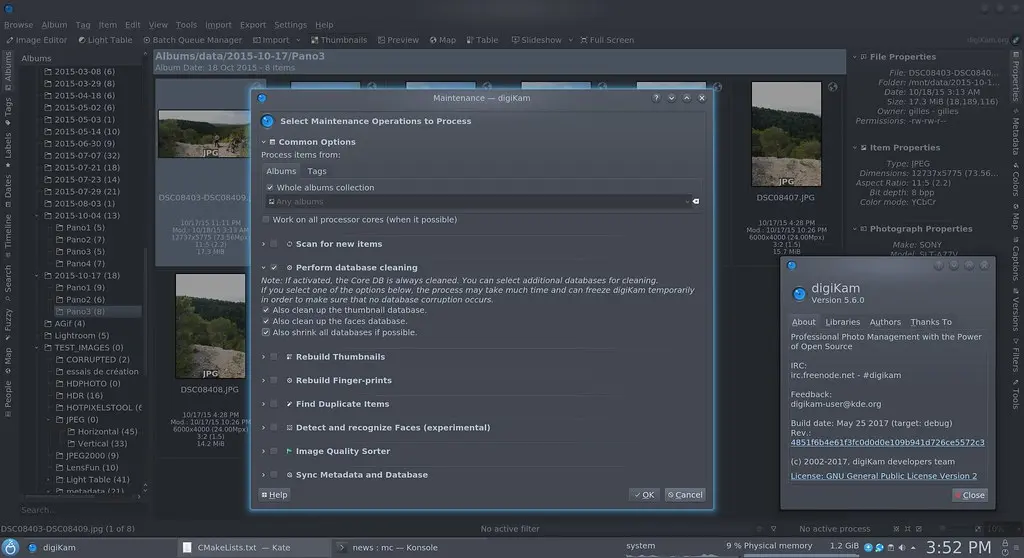Select the DSC08408.JPG thumbnail
The height and width of the screenshot is (558, 1024).
point(210,326)
